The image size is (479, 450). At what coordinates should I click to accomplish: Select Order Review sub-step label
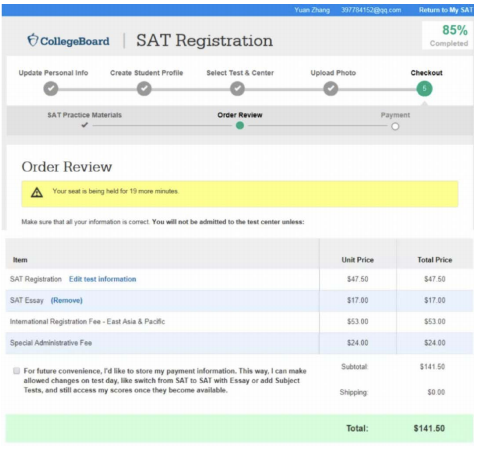[x=240, y=115]
